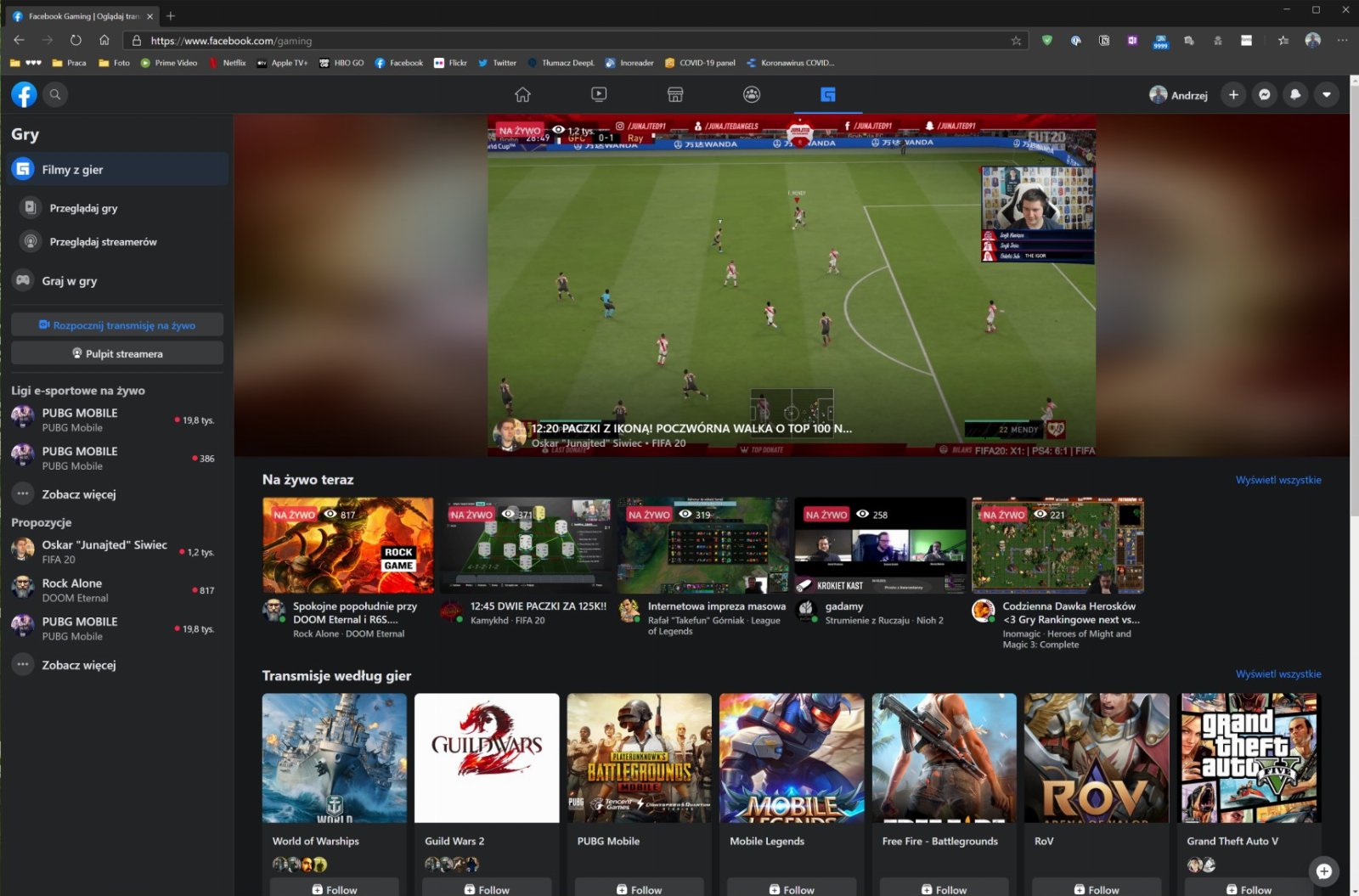
Task: Select Filmy z gier
Action: [118, 169]
